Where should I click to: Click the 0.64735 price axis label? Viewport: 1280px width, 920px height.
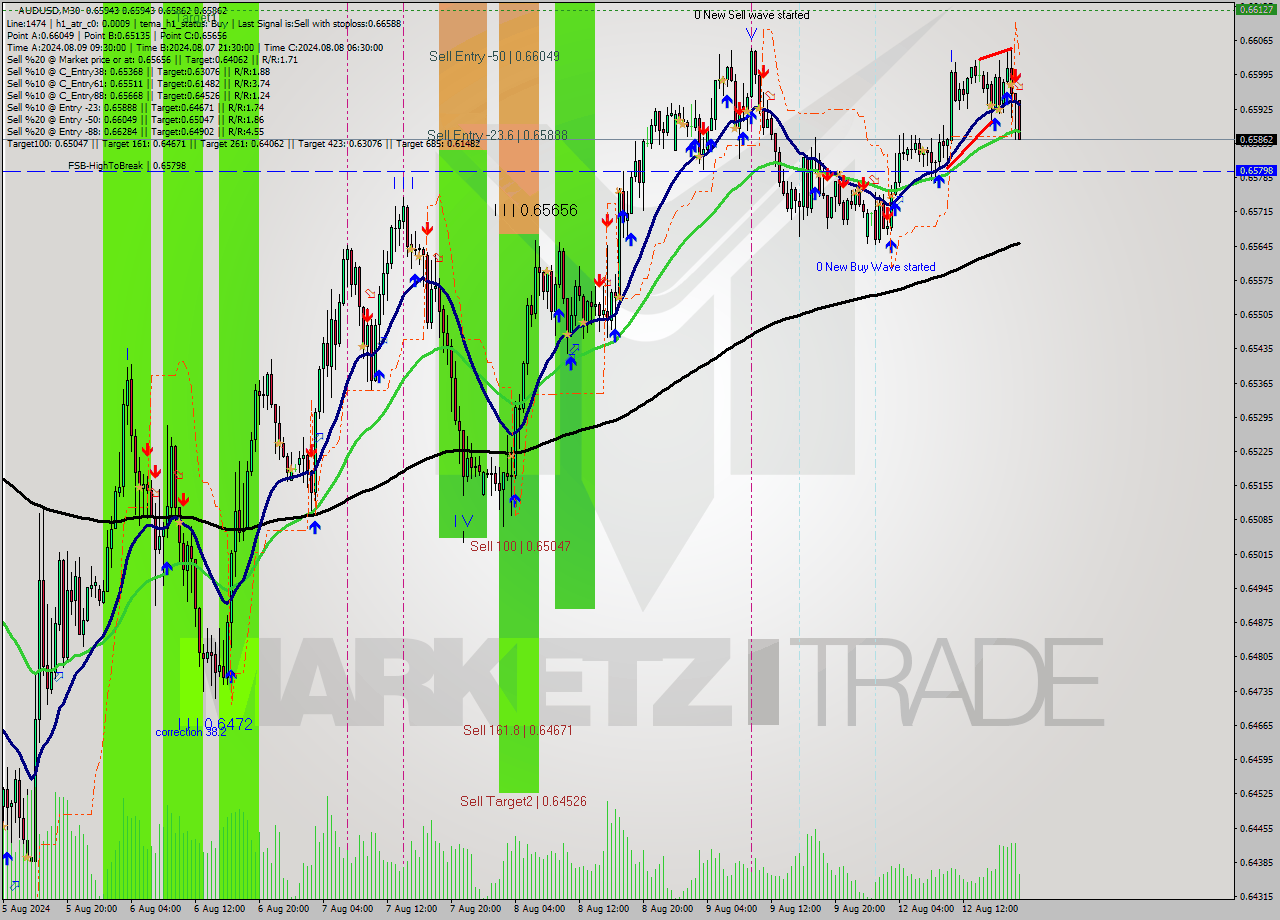[1256, 692]
